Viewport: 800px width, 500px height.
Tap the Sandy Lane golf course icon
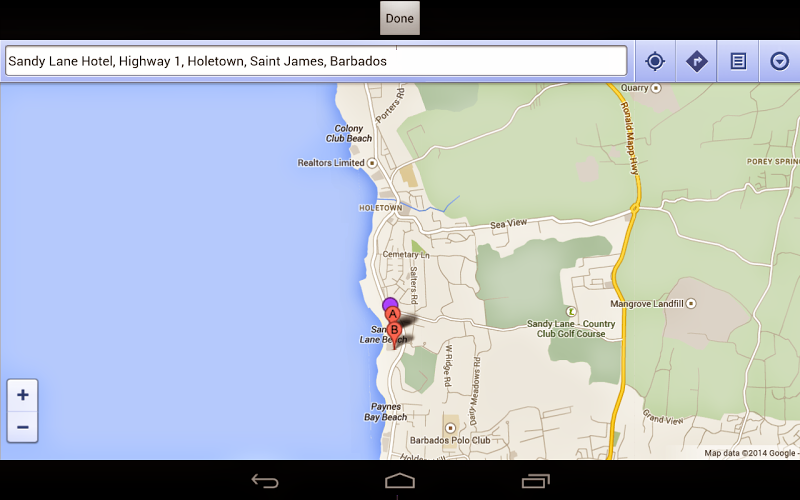pos(571,311)
